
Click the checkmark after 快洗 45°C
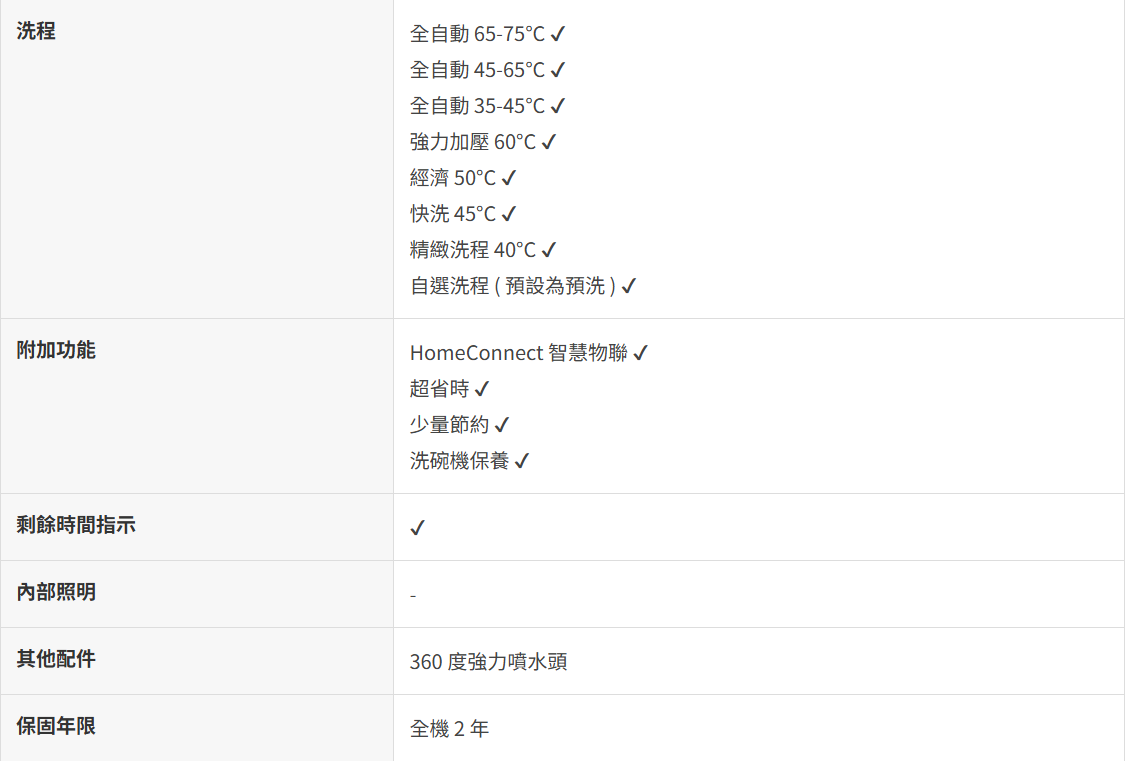point(508,214)
